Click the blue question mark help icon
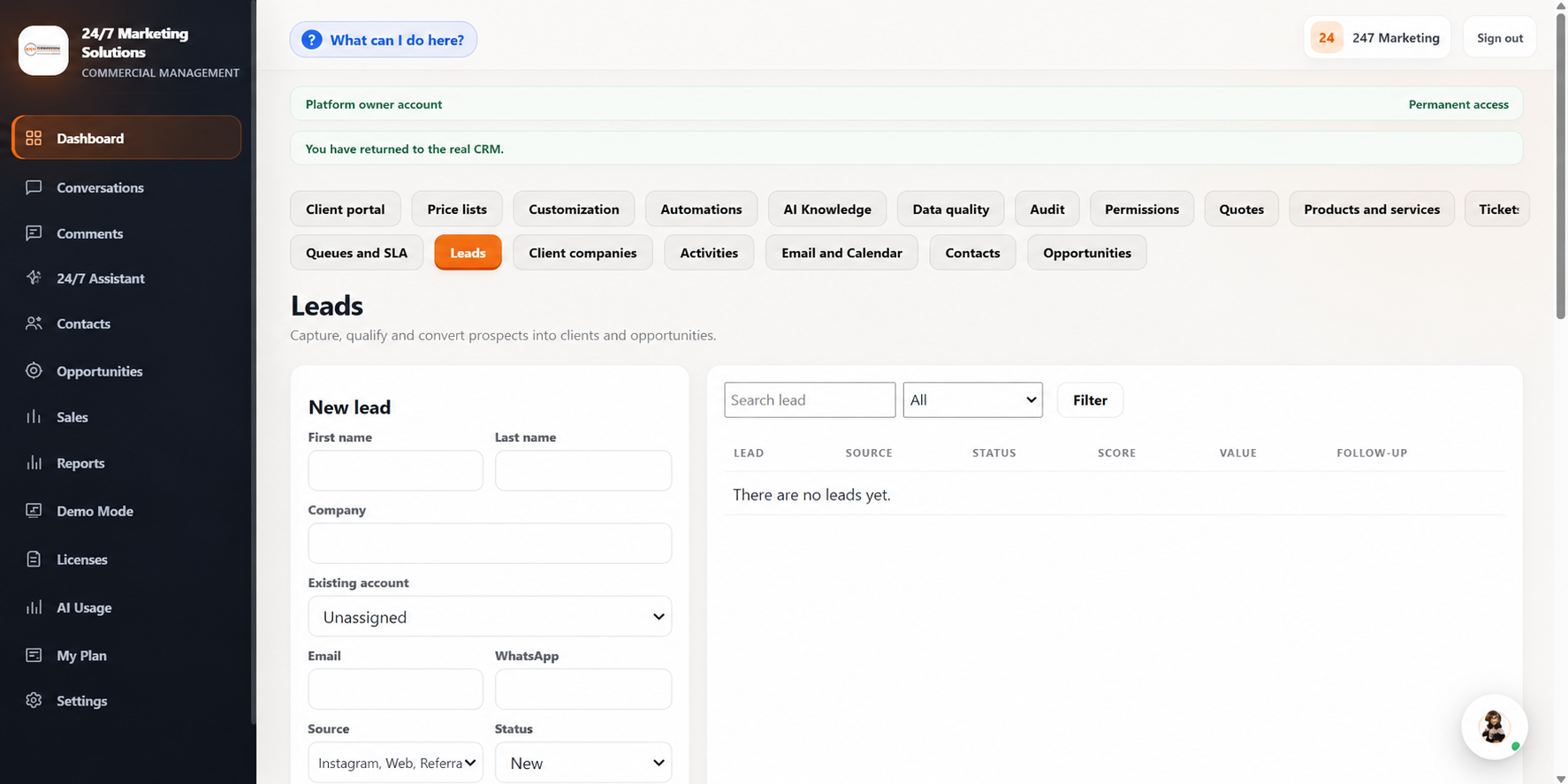The height and width of the screenshot is (784, 1568). pos(311,40)
